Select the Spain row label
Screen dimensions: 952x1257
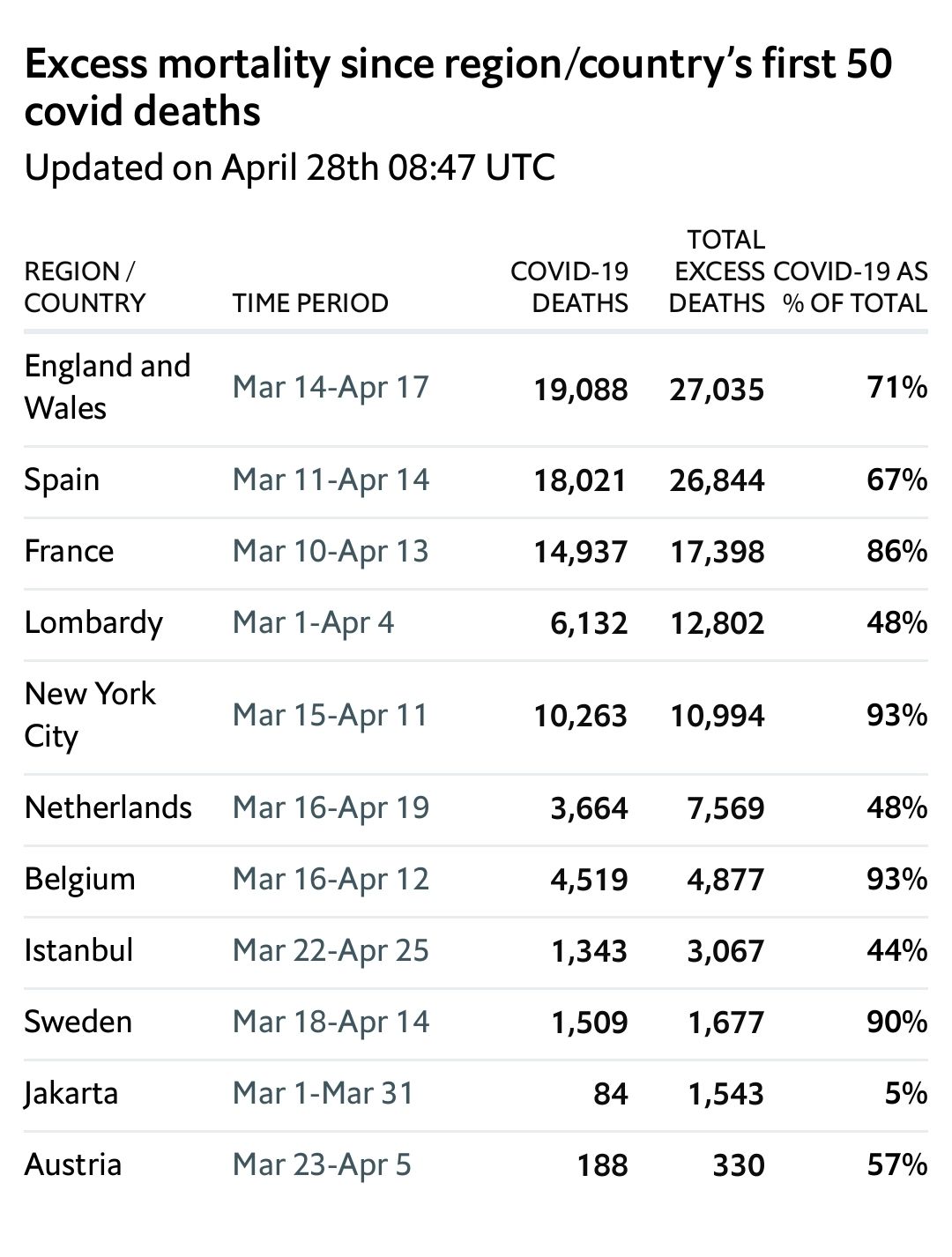(x=62, y=480)
